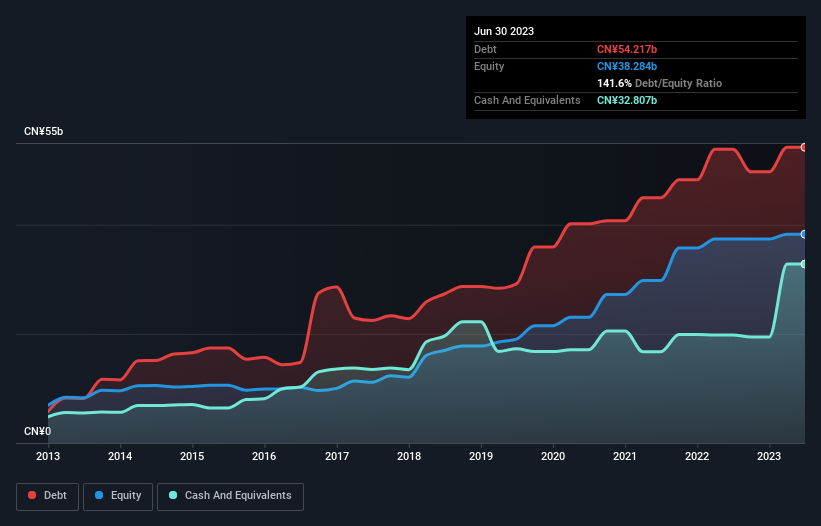Click the red Debt endpoint marker

tap(804, 148)
